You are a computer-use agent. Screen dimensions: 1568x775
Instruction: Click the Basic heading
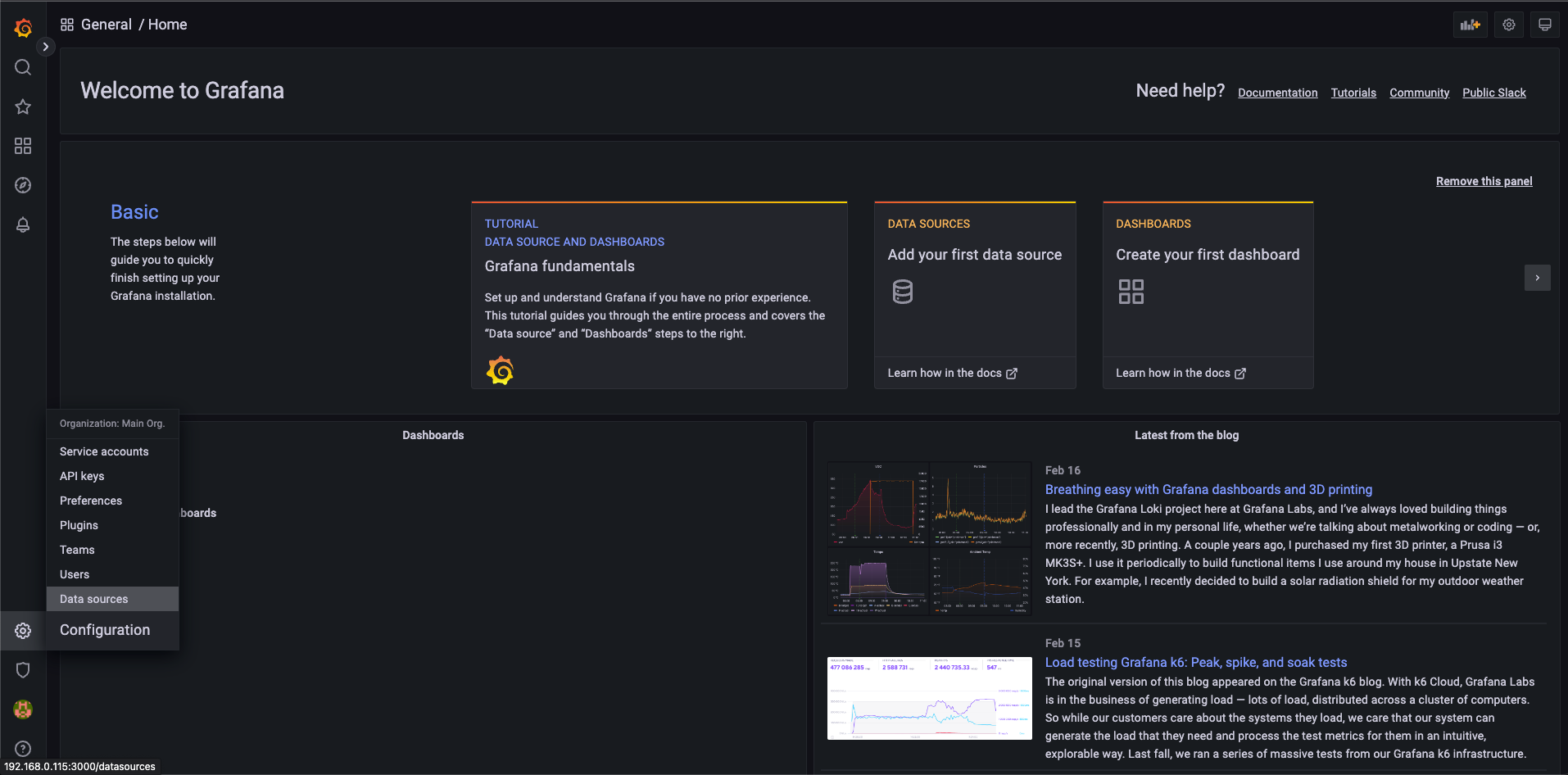click(134, 212)
